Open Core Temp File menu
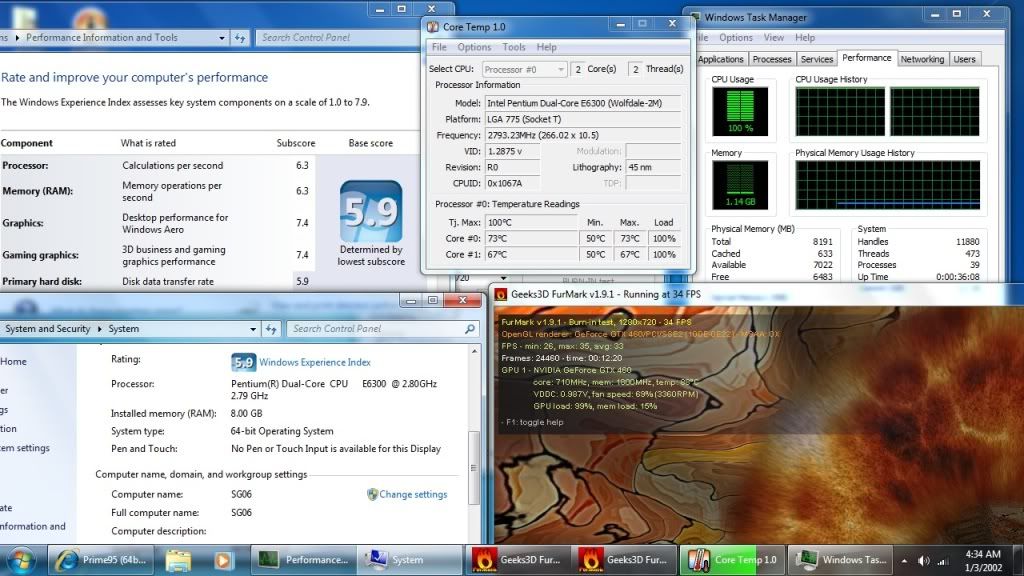Screen dimensions: 1024x576 click(439, 47)
